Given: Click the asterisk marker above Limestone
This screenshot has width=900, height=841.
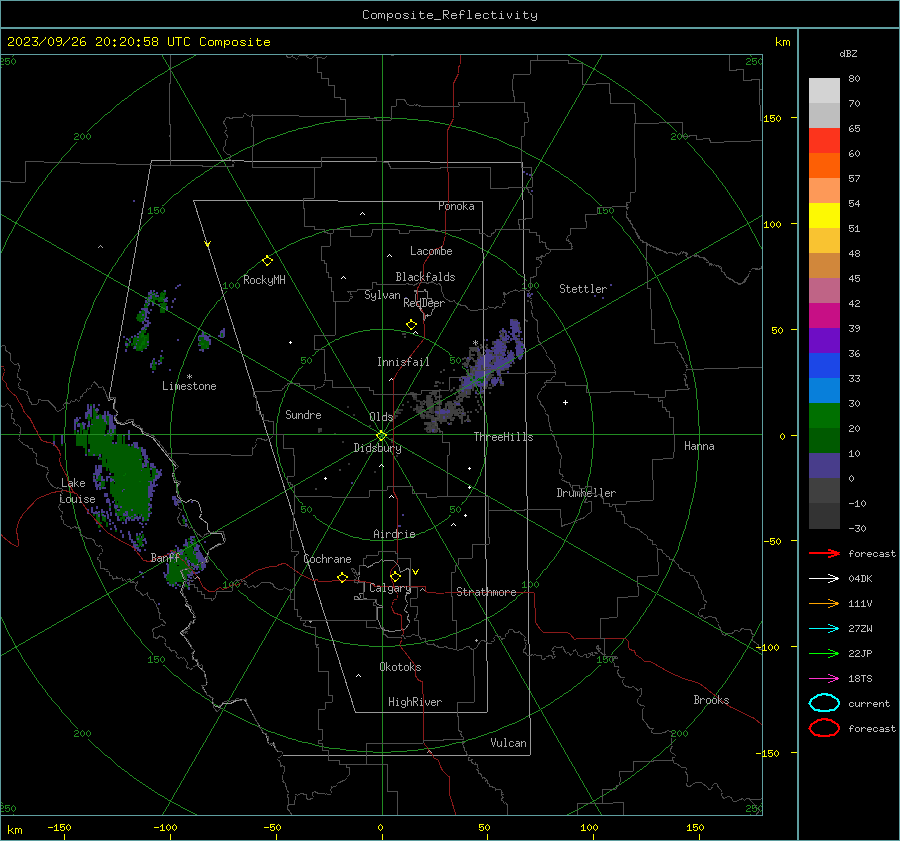Looking at the screenshot, I should click(x=189, y=377).
